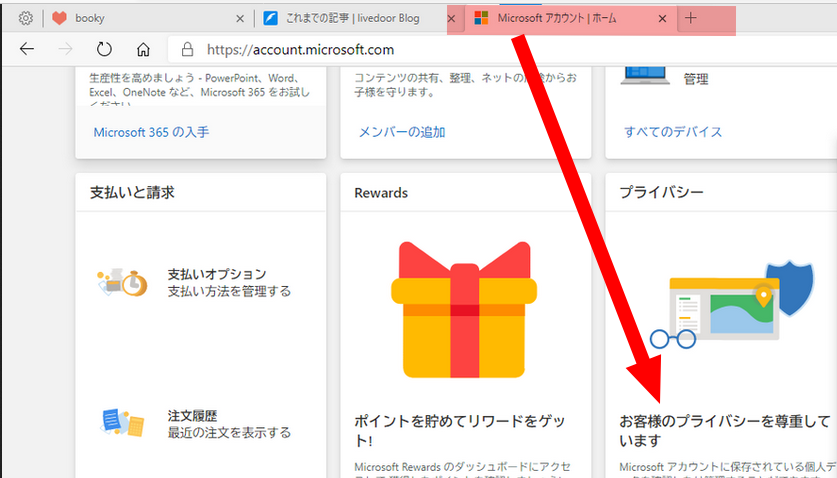
Task: Click the 支払いオプション icon
Action: pyautogui.click(x=122, y=283)
